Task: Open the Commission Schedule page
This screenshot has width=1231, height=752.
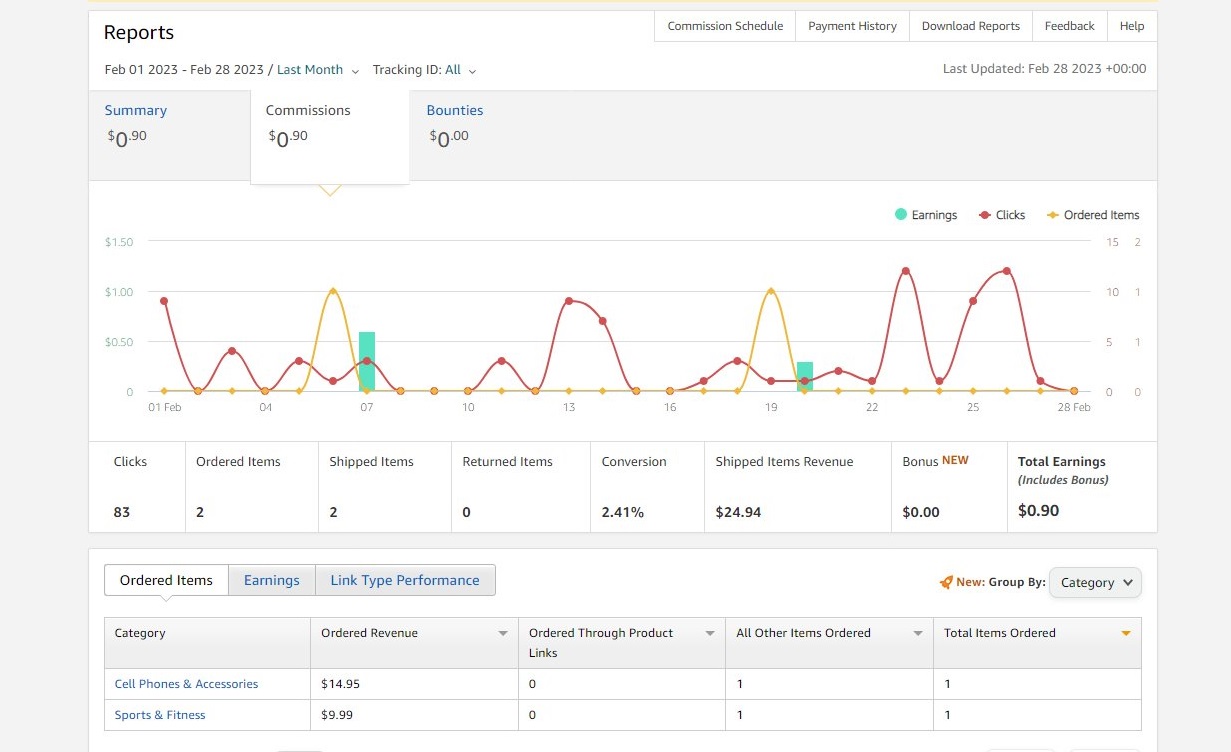Action: pyautogui.click(x=725, y=26)
